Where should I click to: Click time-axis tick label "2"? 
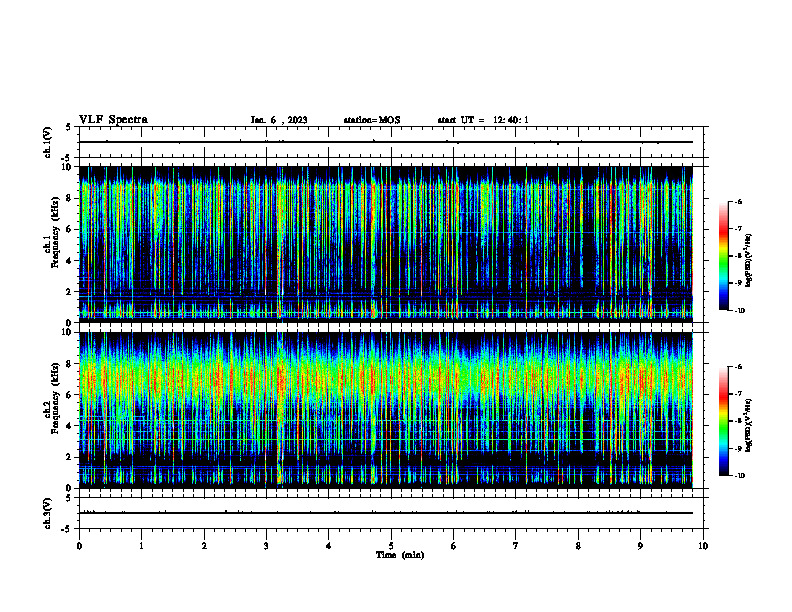[204, 546]
